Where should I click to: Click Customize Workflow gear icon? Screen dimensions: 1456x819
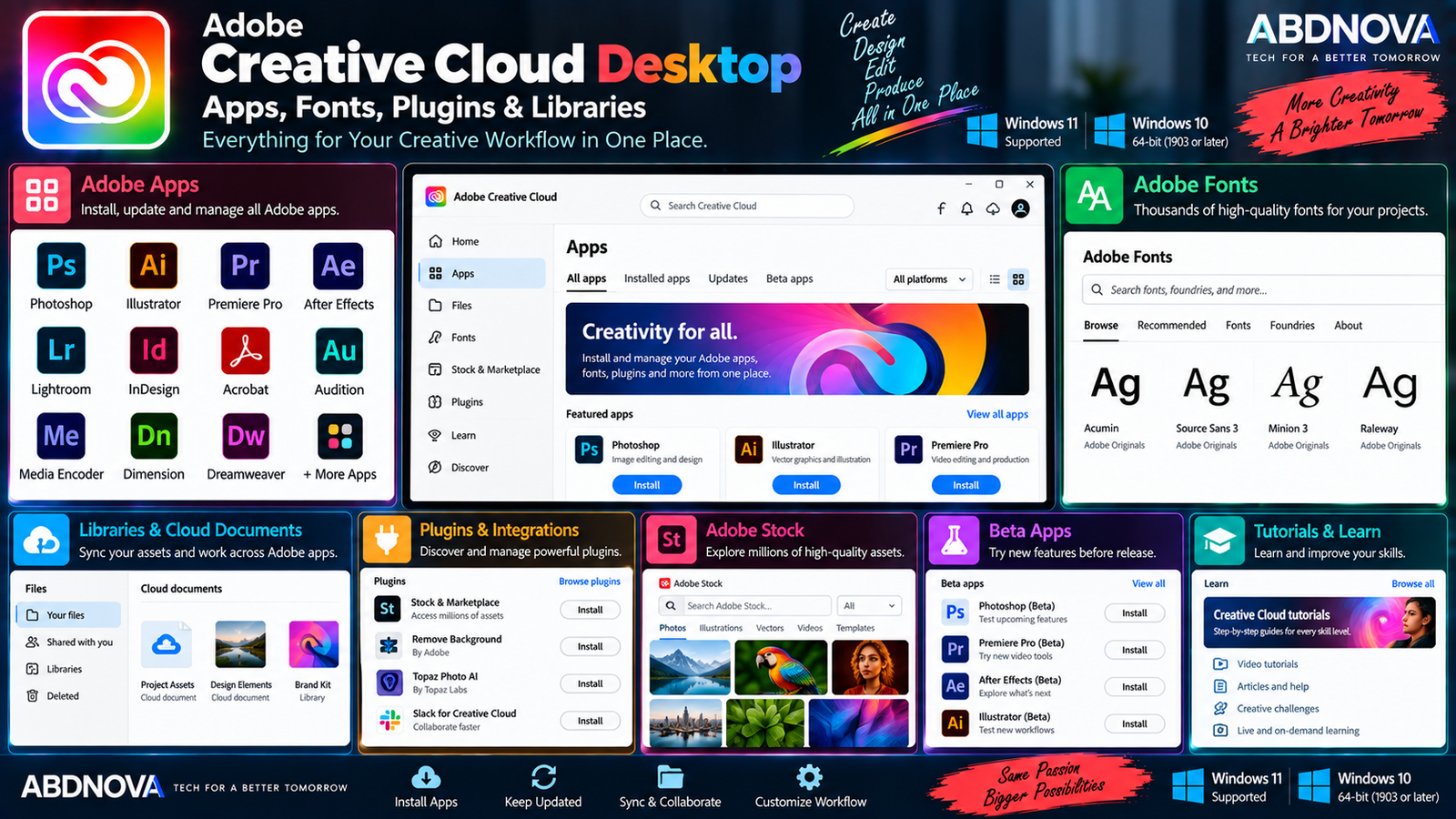coord(809,777)
